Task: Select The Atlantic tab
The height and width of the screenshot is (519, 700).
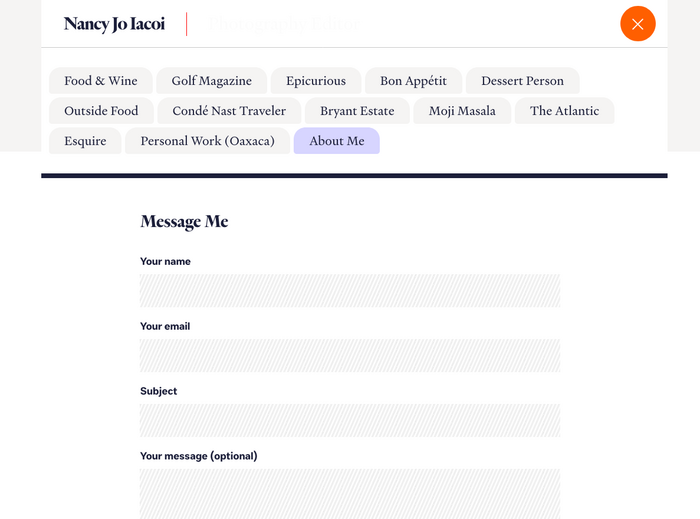Action: click(x=564, y=111)
